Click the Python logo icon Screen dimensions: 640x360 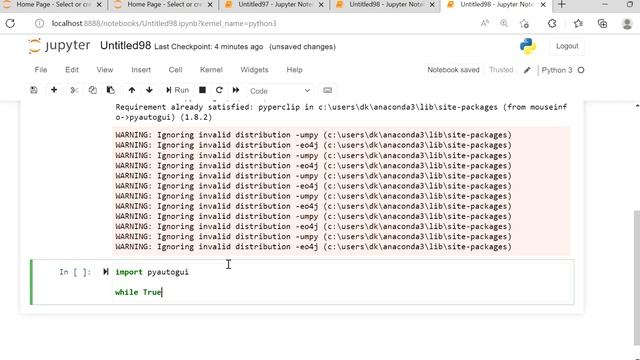coord(528,46)
